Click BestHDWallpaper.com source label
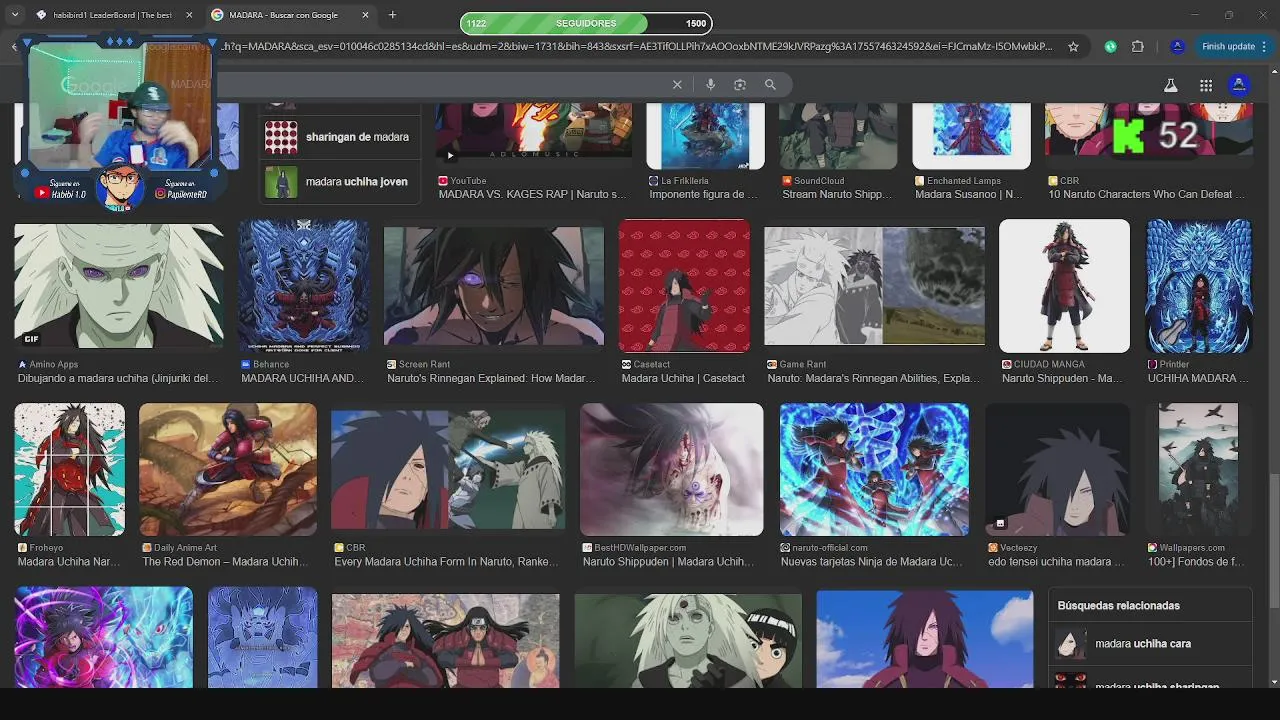Viewport: 1280px width, 720px height. click(640, 548)
